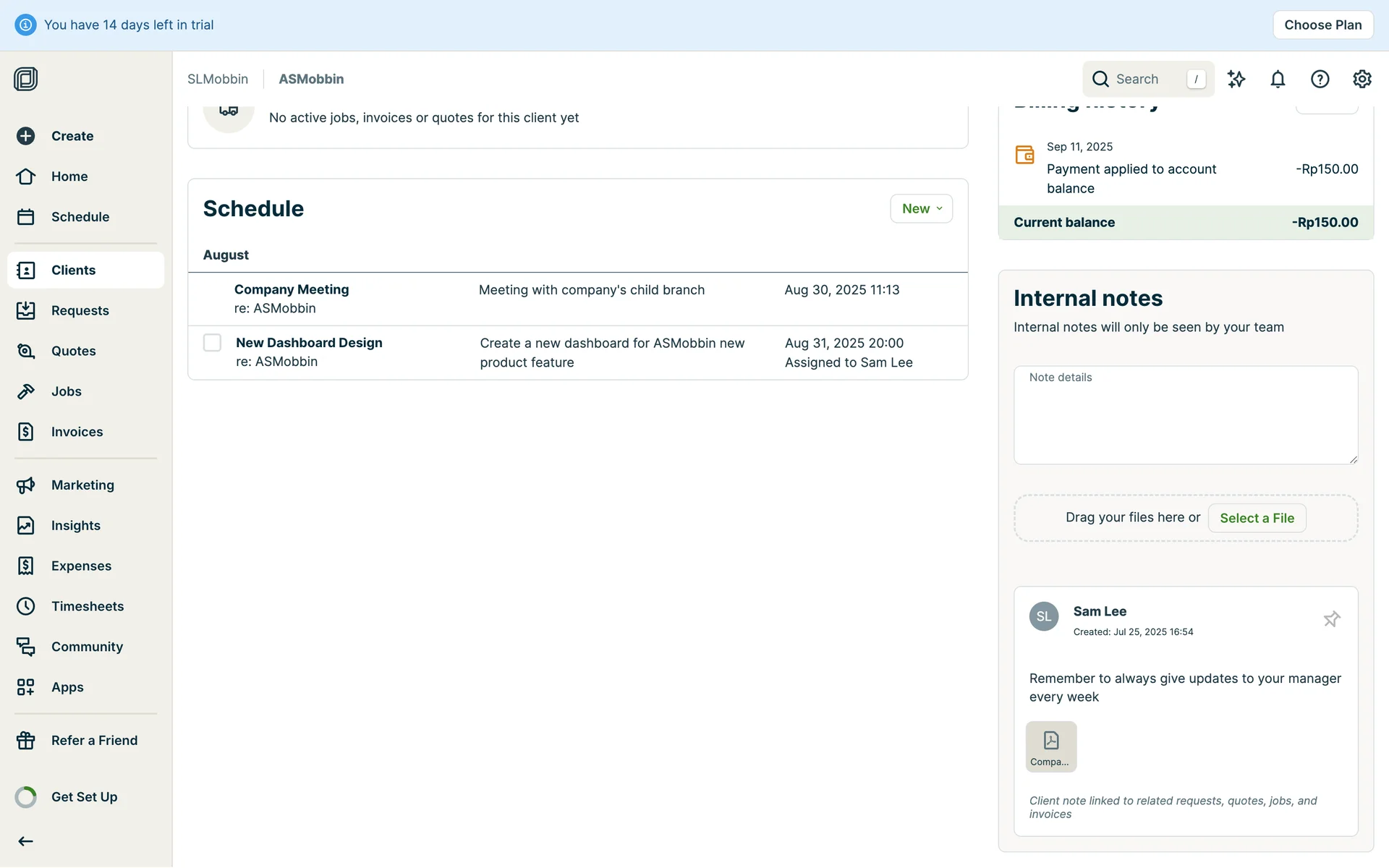This screenshot has width=1389, height=868.
Task: Click into the Note details field
Action: click(1185, 415)
